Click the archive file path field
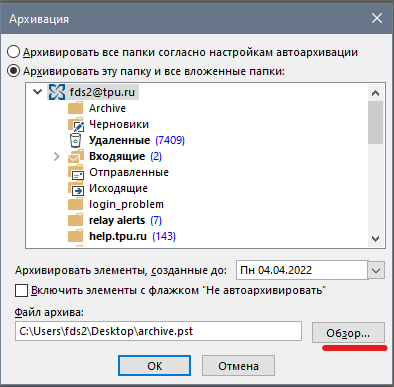The image size is (394, 387). (158, 331)
